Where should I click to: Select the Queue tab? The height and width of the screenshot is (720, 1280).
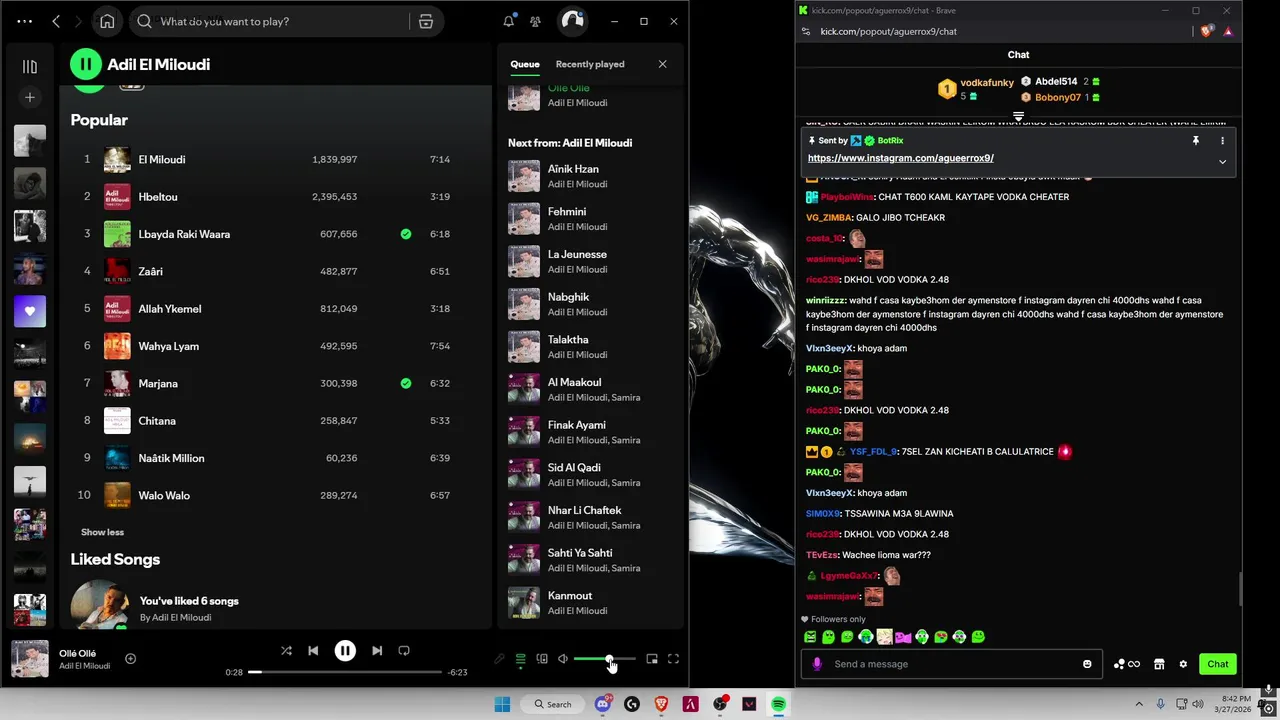tap(525, 64)
